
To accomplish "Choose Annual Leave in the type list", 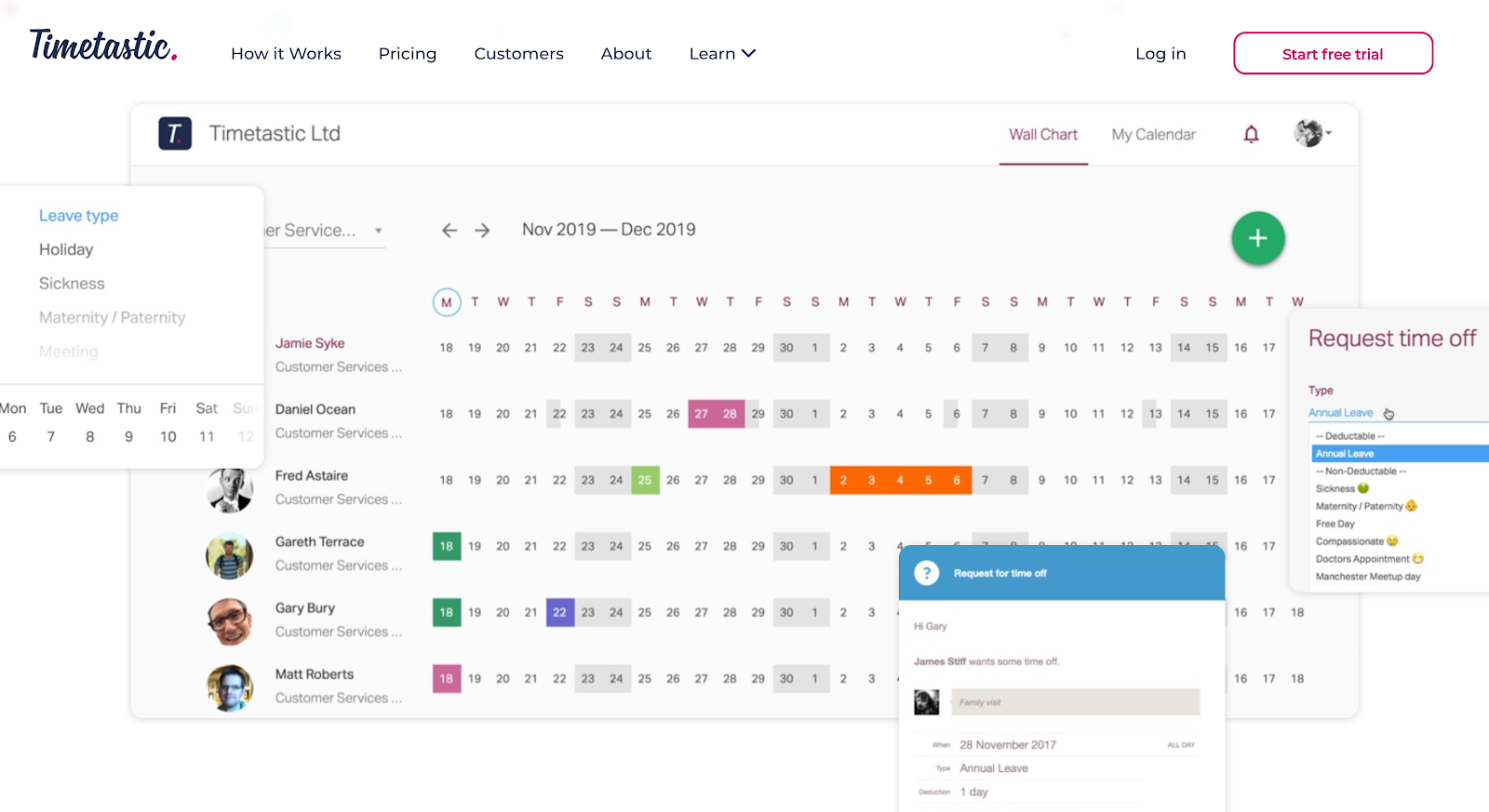I will coord(1400,454).
